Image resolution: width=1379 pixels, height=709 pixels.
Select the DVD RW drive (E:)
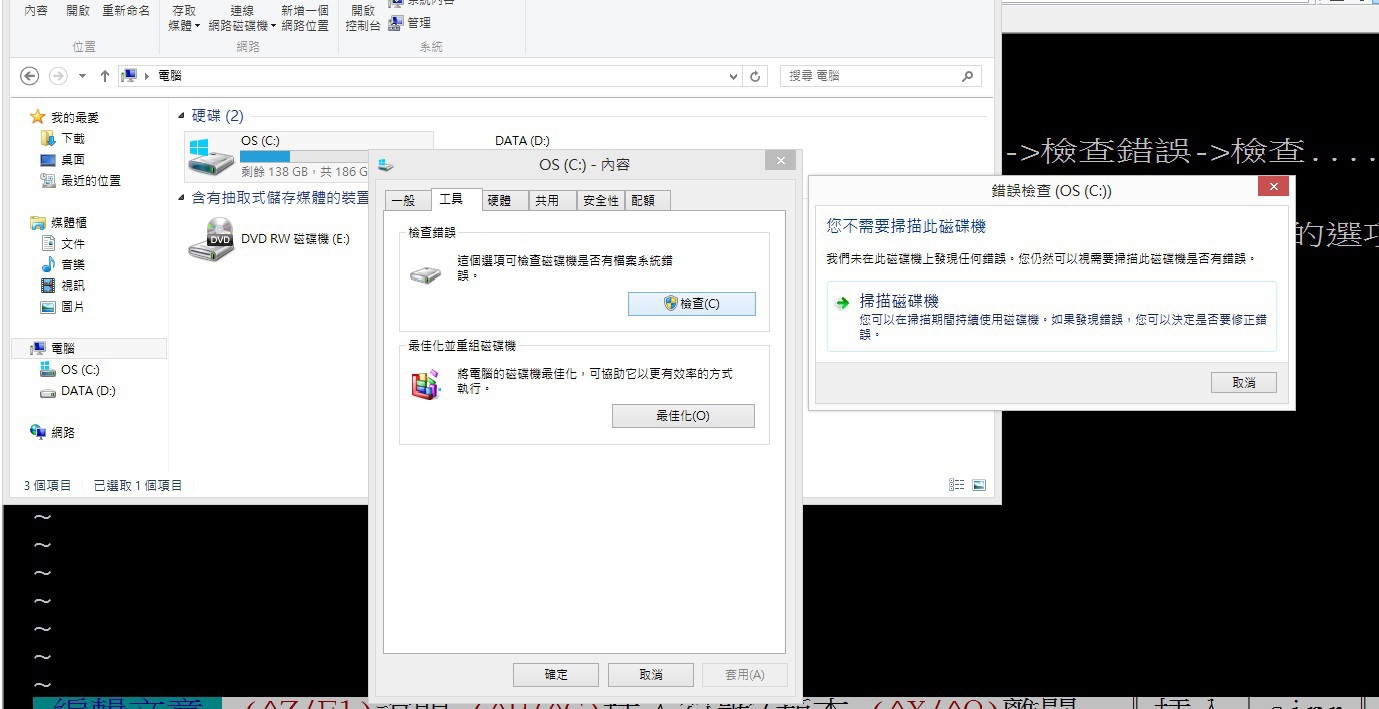click(212, 240)
